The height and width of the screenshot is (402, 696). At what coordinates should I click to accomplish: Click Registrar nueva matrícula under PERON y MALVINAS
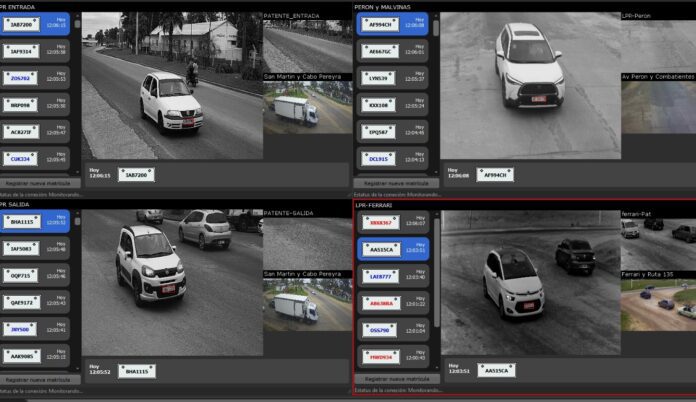396,183
